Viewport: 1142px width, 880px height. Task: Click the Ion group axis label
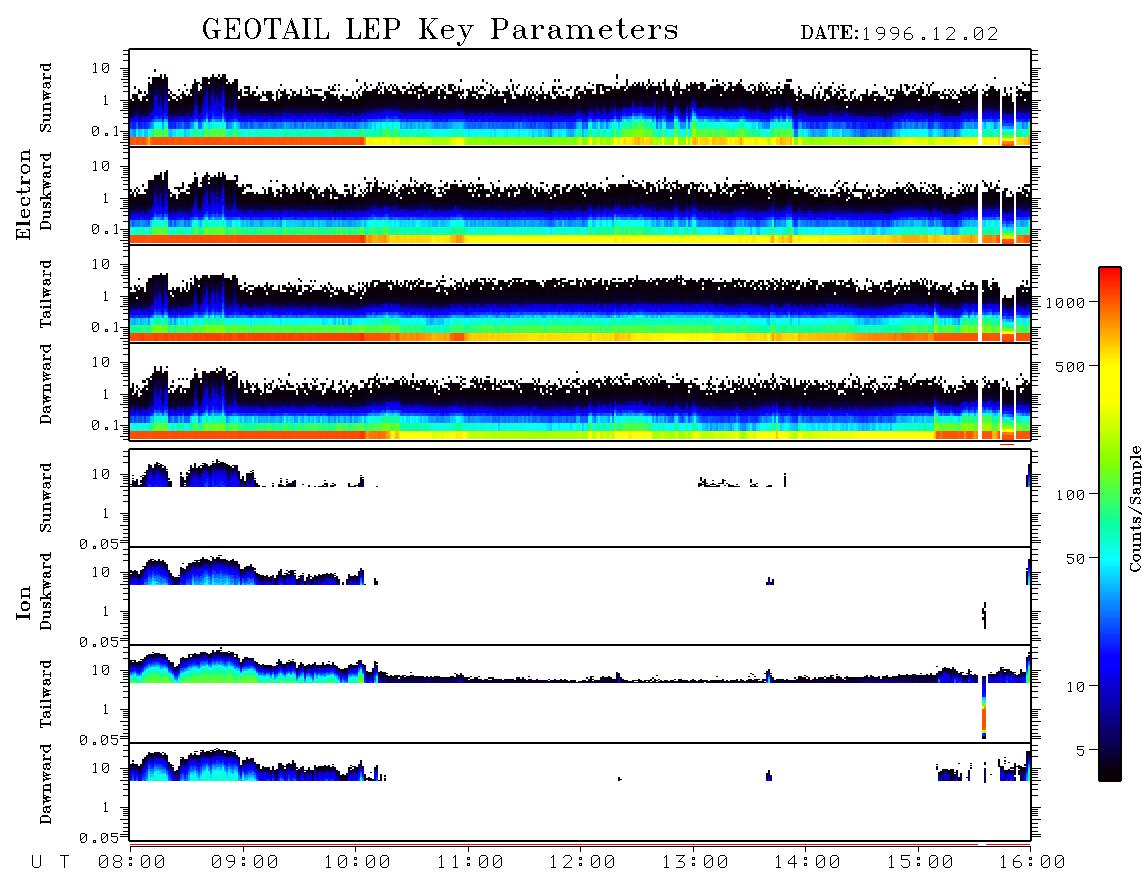pos(24,602)
